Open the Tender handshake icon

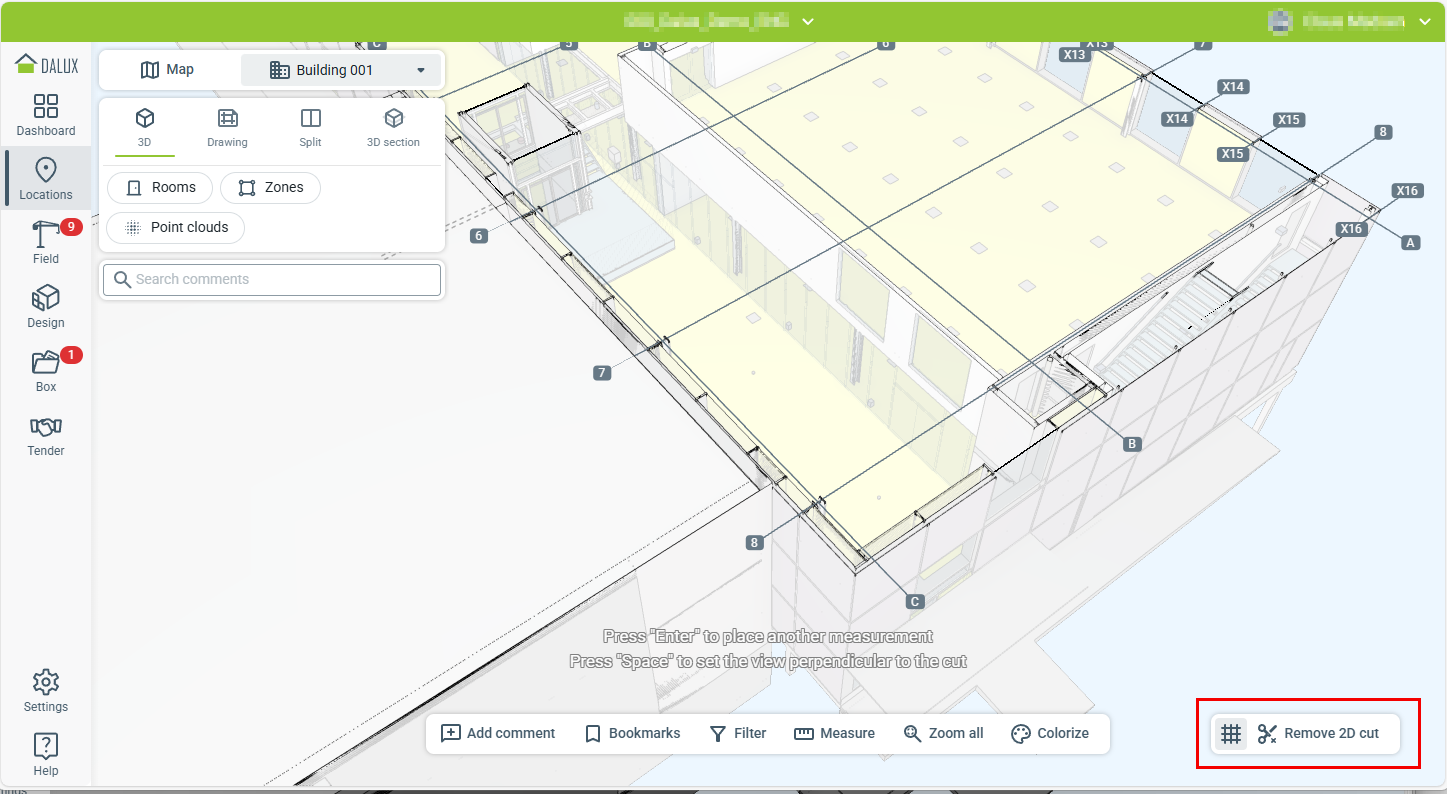[x=46, y=435]
